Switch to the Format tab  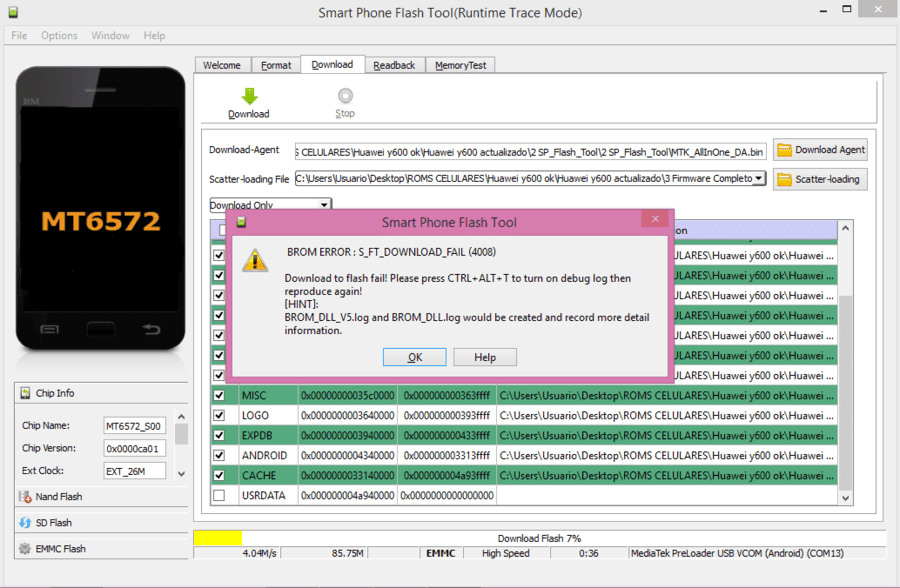(276, 65)
